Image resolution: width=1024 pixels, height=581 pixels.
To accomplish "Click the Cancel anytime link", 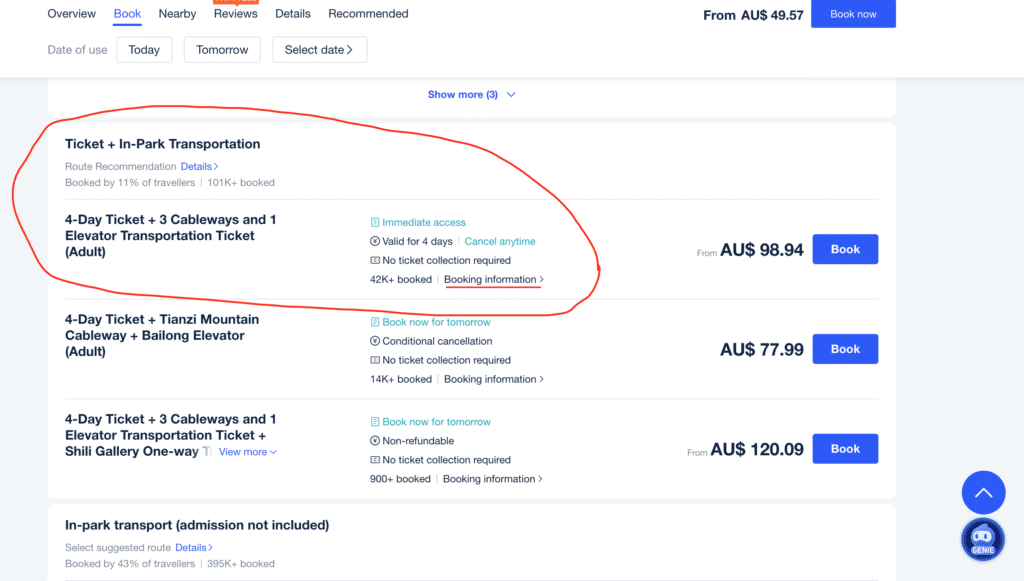I will pyautogui.click(x=500, y=242).
